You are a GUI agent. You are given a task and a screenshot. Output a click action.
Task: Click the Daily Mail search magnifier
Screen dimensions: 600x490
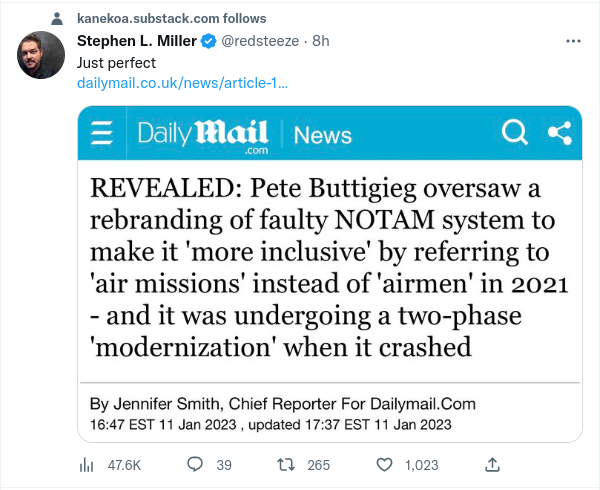[x=514, y=133]
